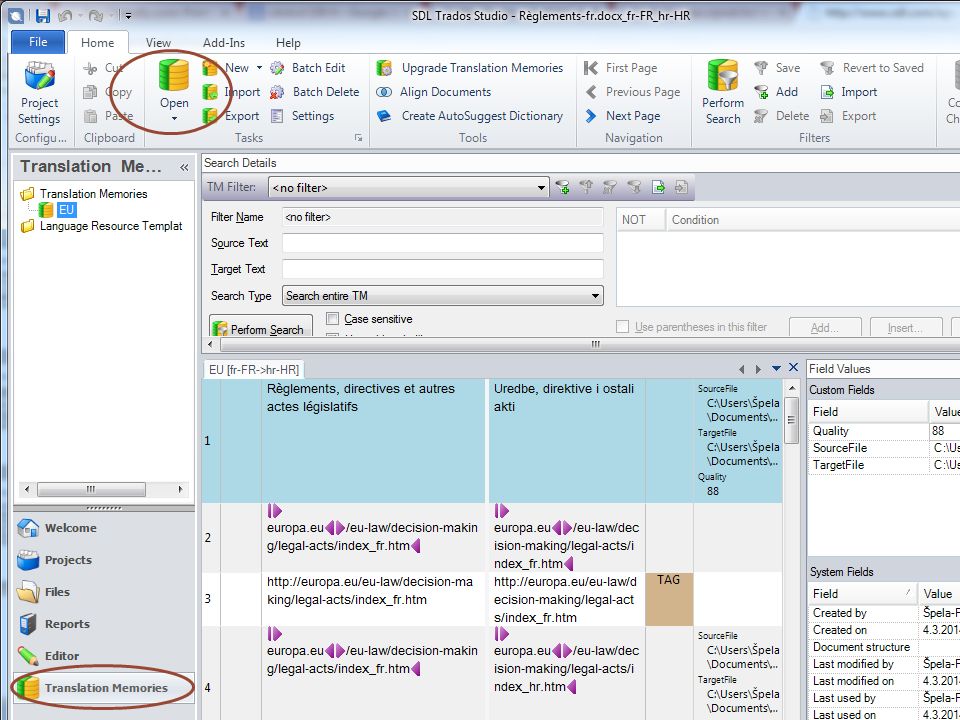Viewport: 960px width, 720px height.
Task: Click Delete in the Filters group
Action: click(x=781, y=116)
